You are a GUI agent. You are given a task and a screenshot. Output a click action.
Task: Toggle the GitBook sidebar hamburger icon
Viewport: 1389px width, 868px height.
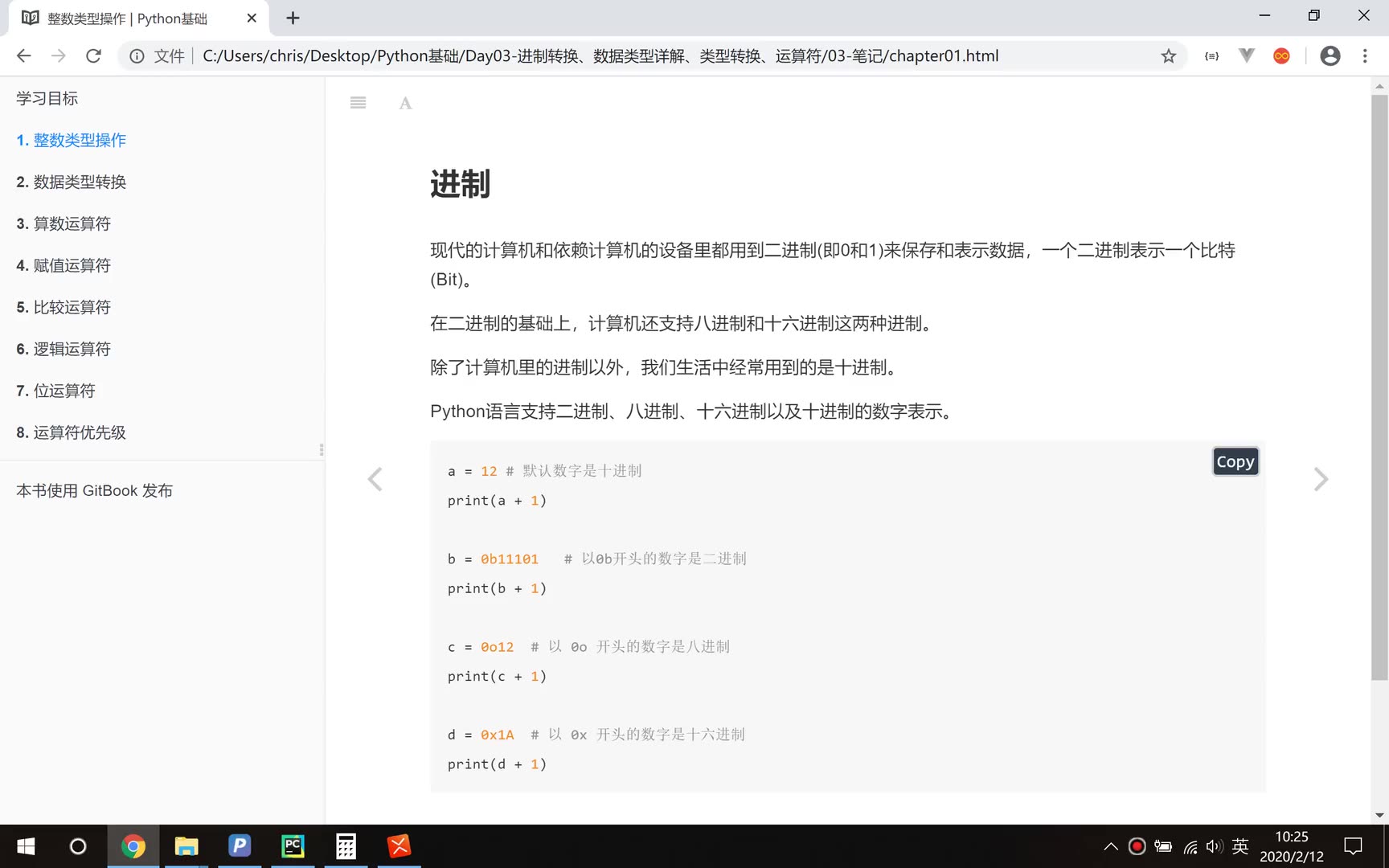coord(358,102)
